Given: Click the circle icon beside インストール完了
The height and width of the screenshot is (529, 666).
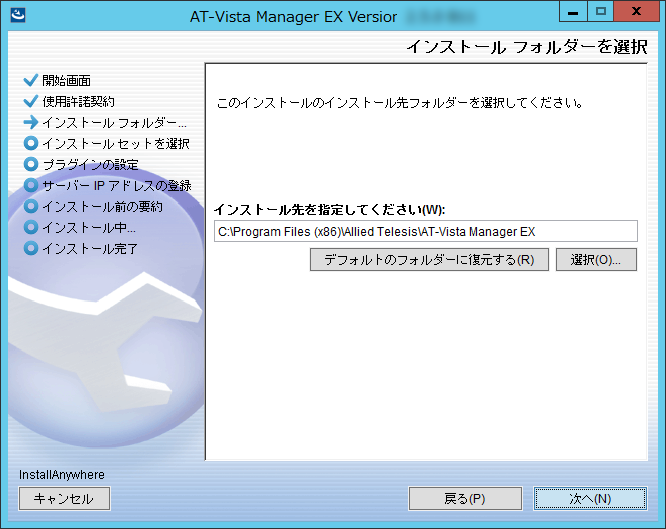Looking at the screenshot, I should pyautogui.click(x=30, y=248).
